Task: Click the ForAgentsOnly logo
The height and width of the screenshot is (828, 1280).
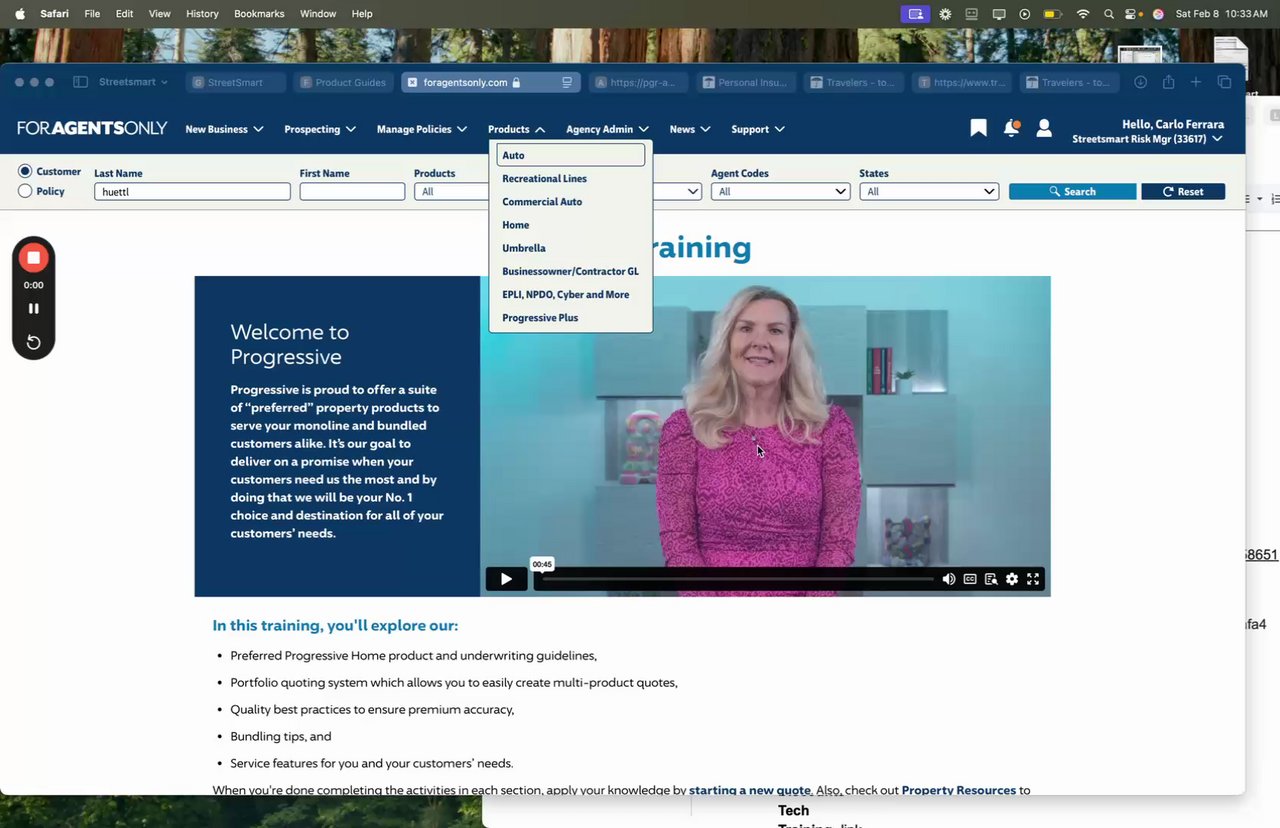Action: coord(91,128)
